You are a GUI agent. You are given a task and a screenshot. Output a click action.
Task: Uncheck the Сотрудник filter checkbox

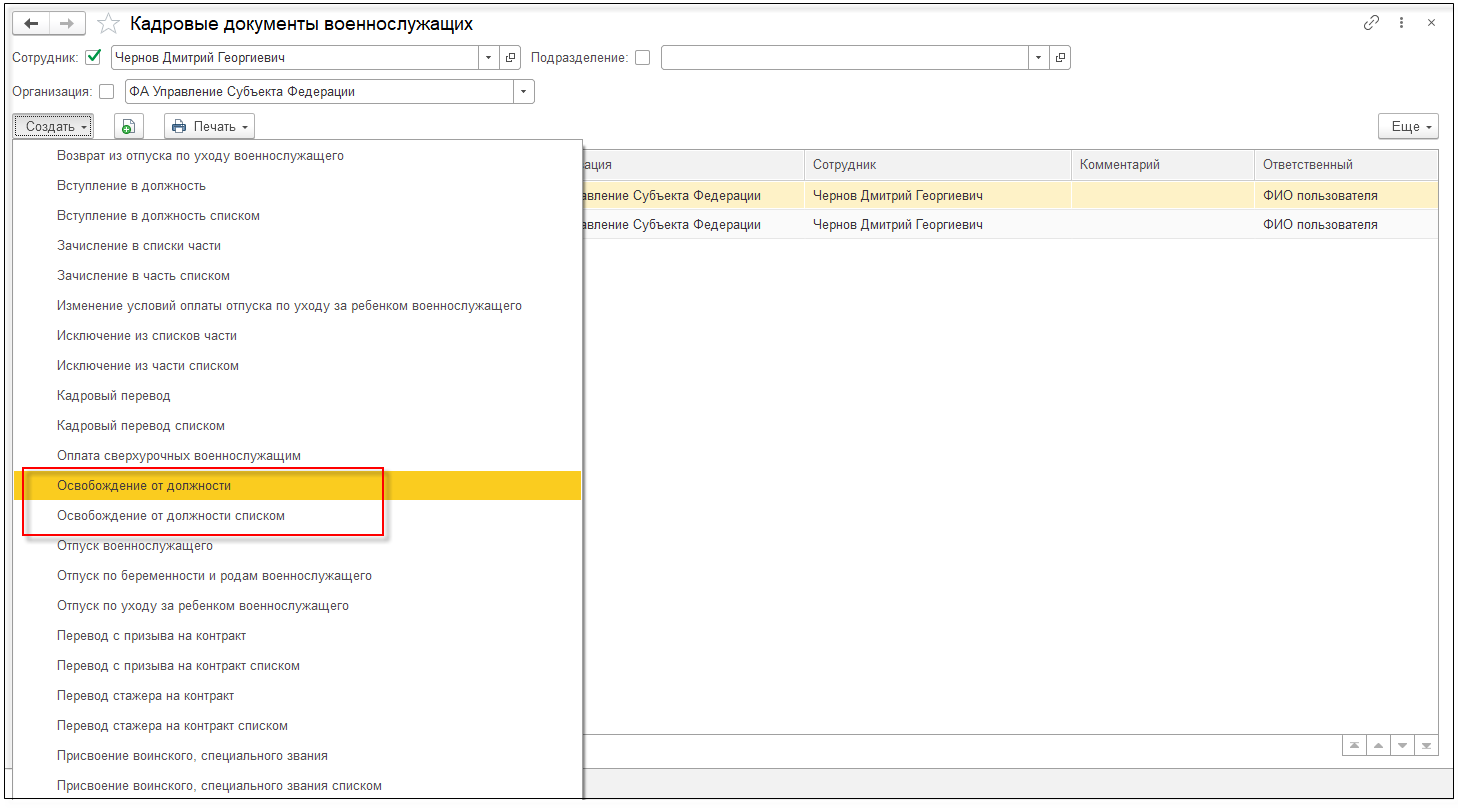click(x=94, y=57)
